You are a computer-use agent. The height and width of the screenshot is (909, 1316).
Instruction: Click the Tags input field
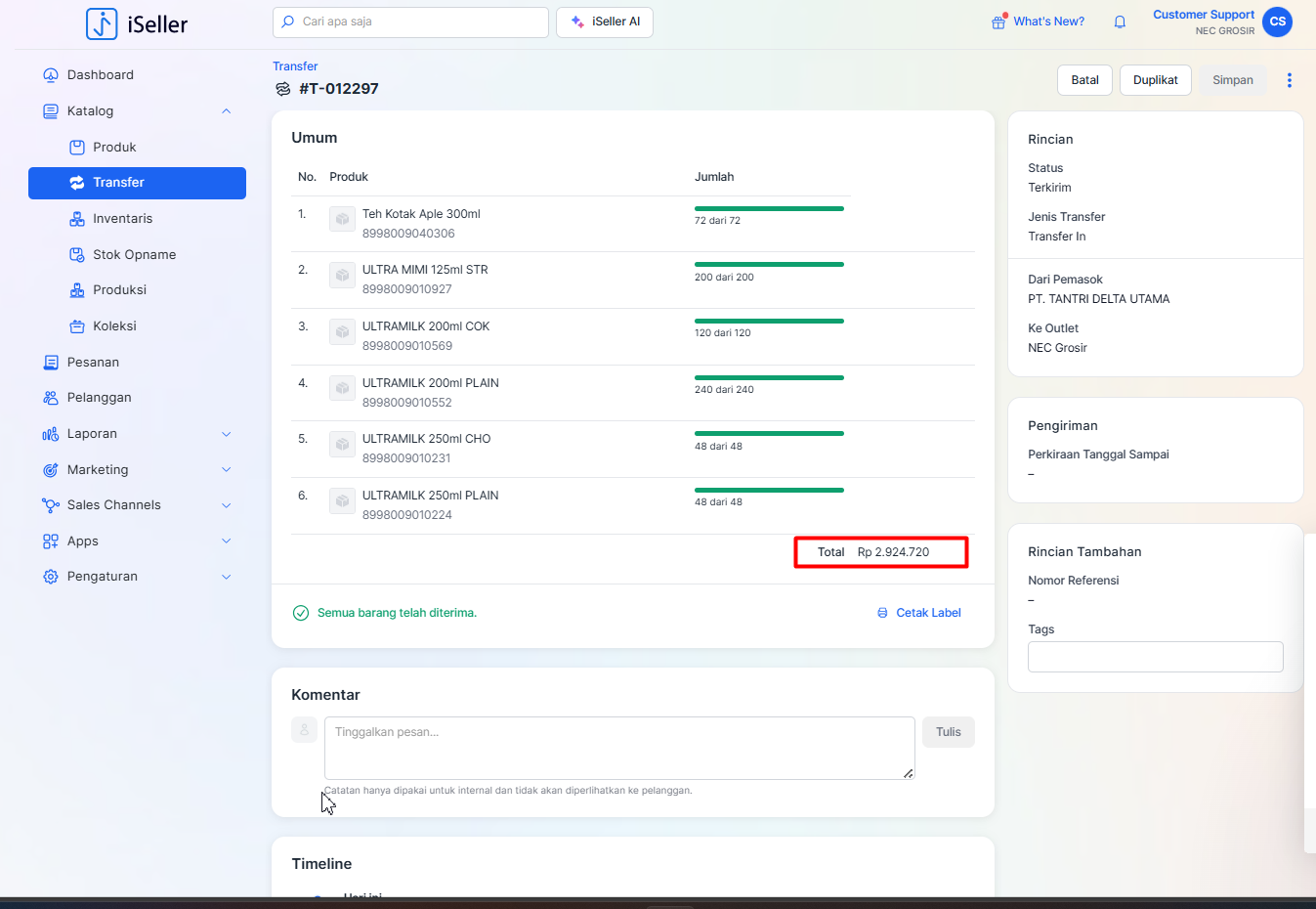tap(1155, 657)
